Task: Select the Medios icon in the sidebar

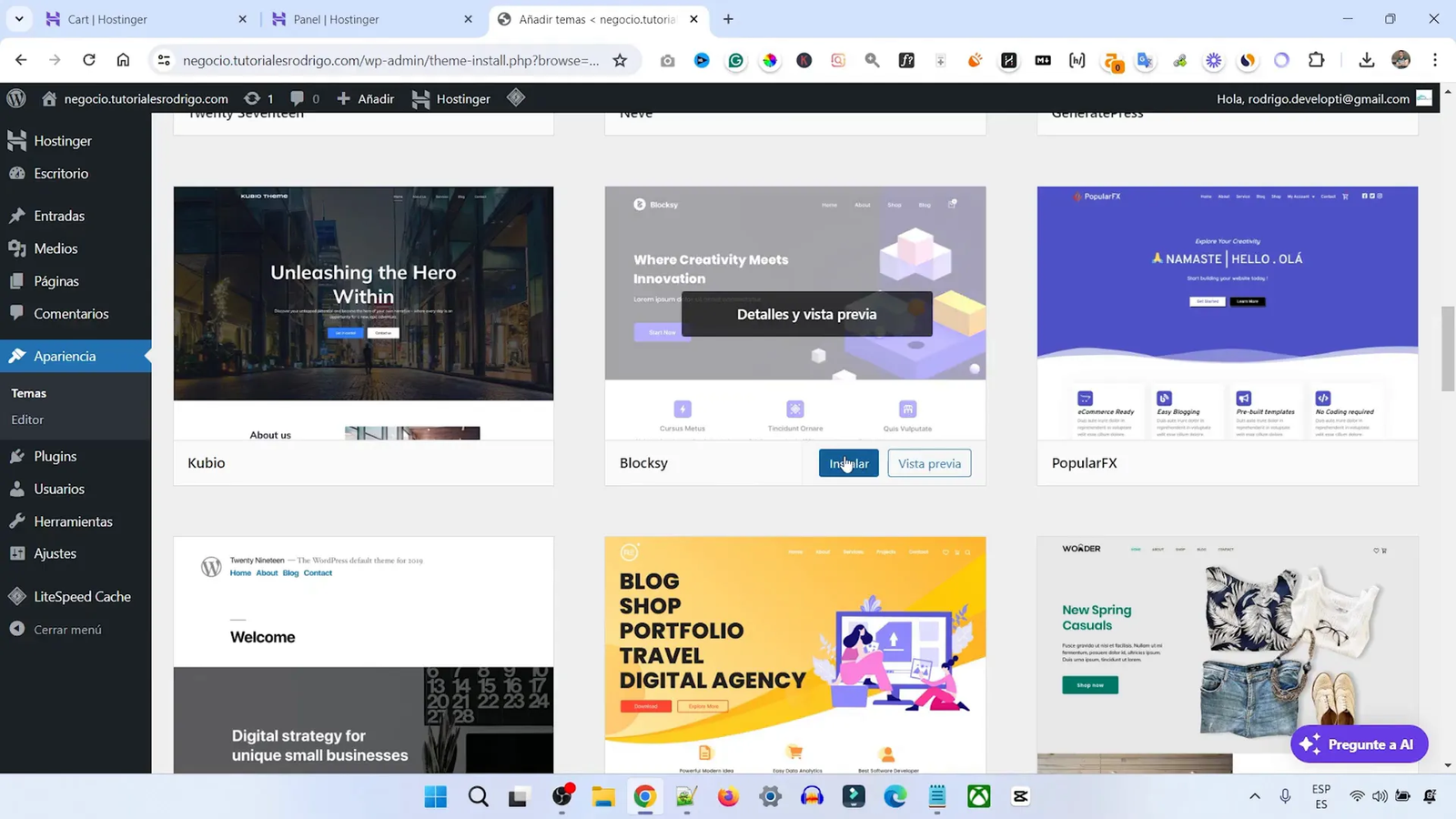Action: (17, 248)
